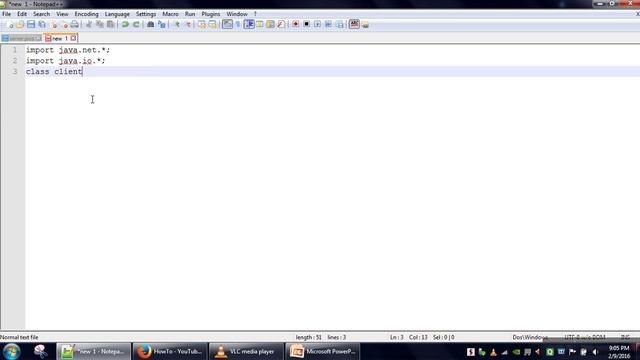Click the Open file folder icon
Screen dimensions: 640x360
[x=20, y=25]
